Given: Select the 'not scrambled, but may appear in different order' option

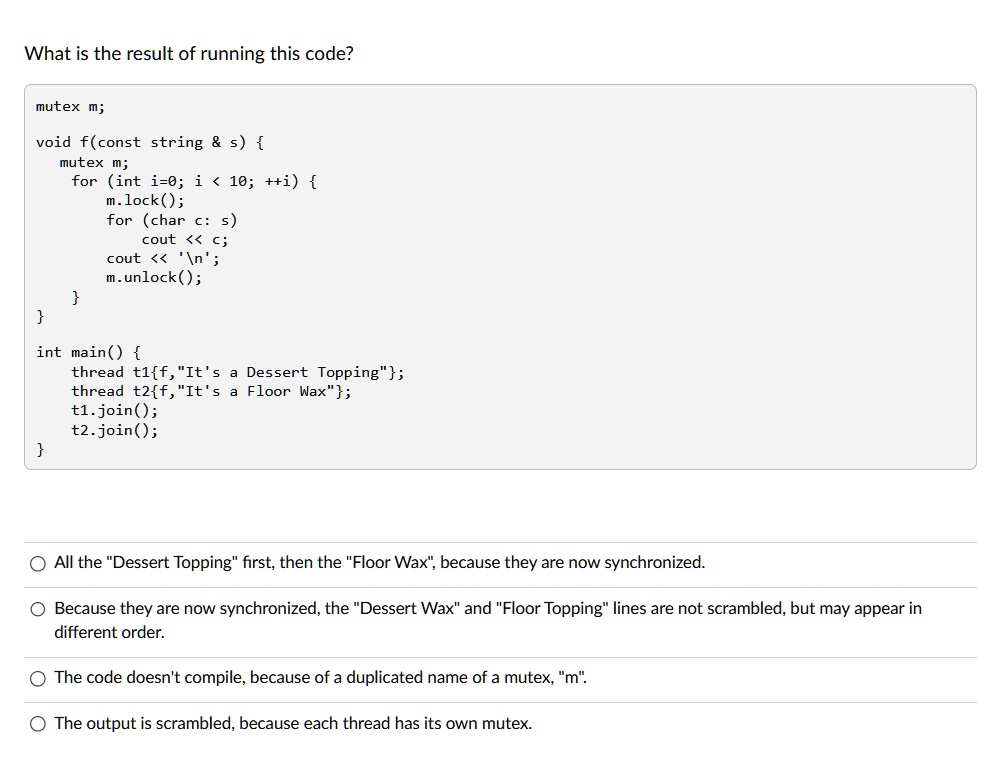Looking at the screenshot, I should 37,608.
